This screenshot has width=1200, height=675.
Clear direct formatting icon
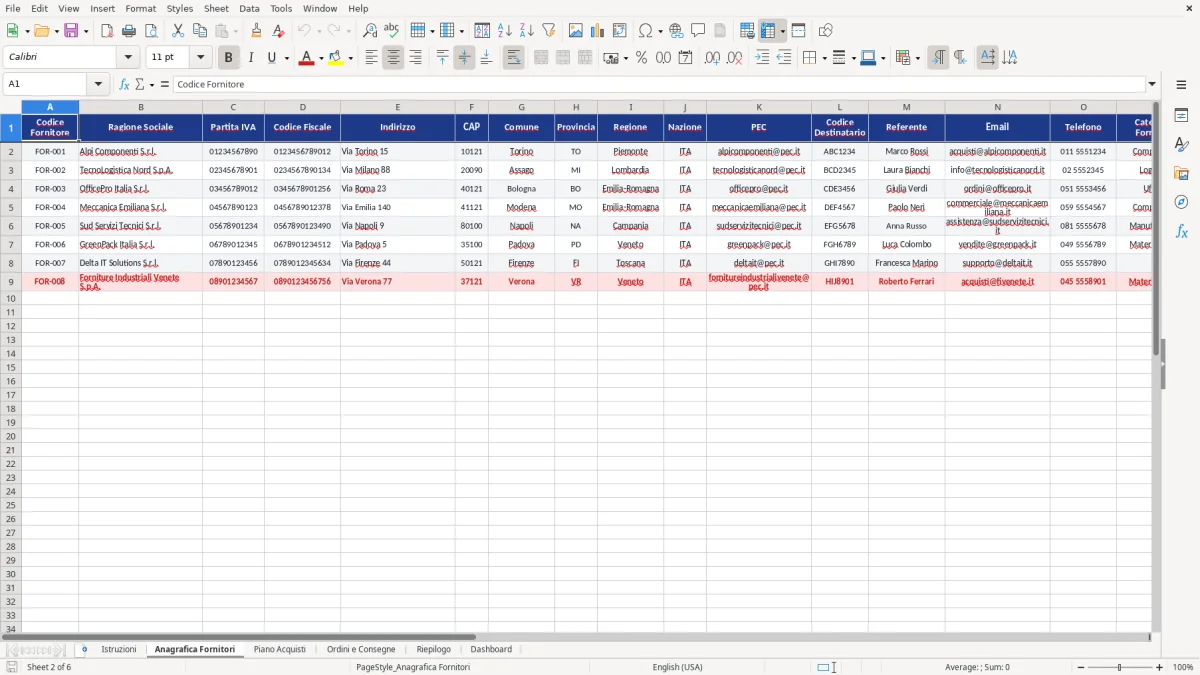[x=279, y=31]
